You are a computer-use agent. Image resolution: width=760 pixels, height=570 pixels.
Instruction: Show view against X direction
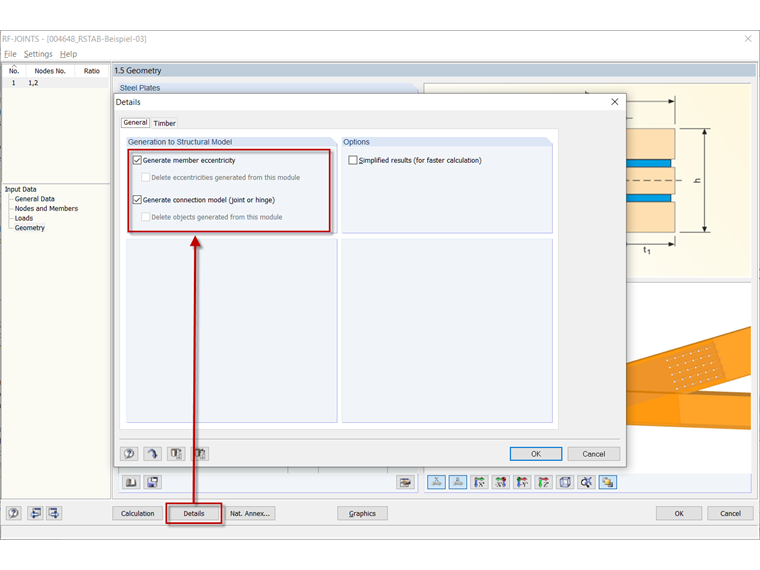point(501,482)
